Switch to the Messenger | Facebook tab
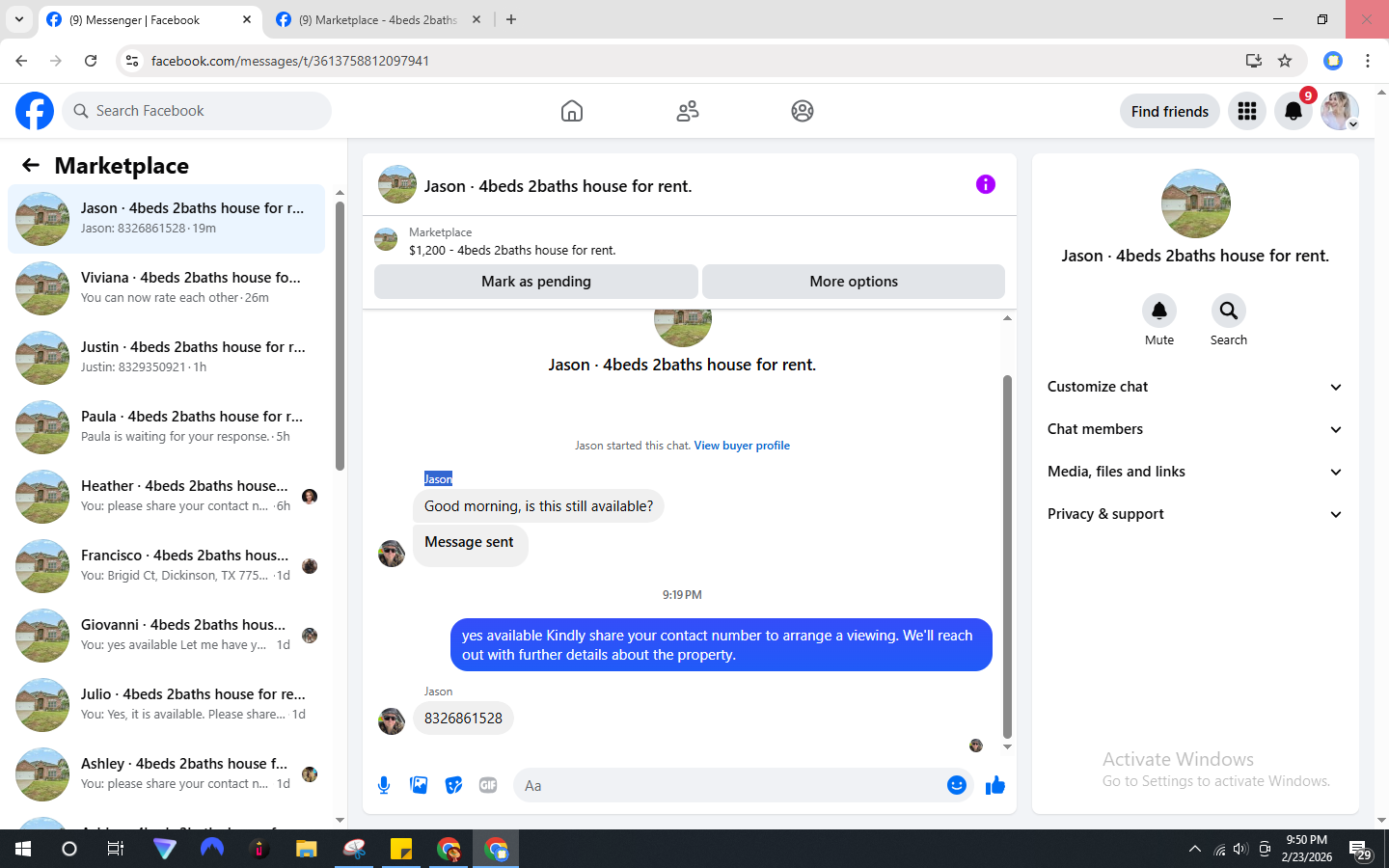Screen dimensions: 1389x868 tap(150, 19)
